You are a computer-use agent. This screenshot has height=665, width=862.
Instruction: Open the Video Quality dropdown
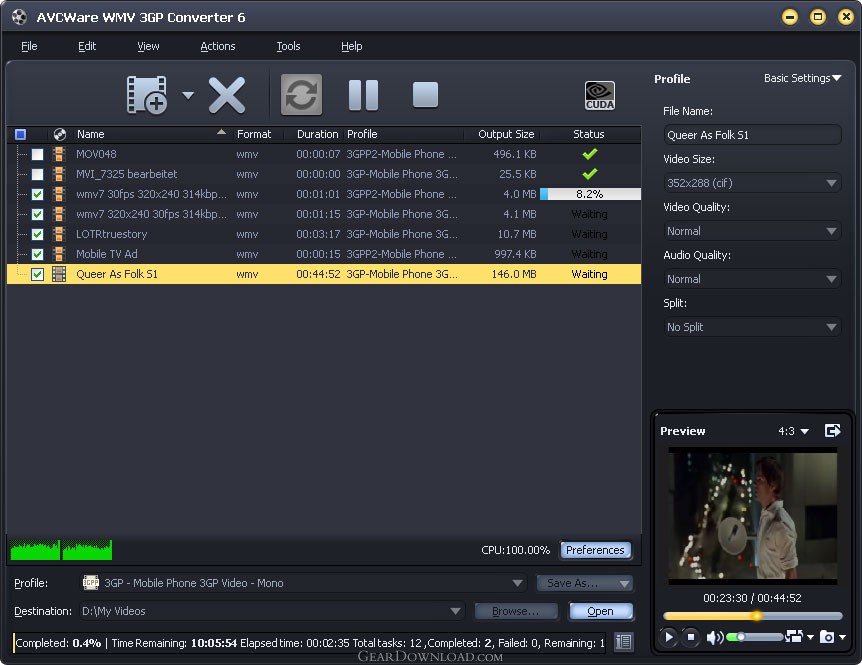[752, 231]
